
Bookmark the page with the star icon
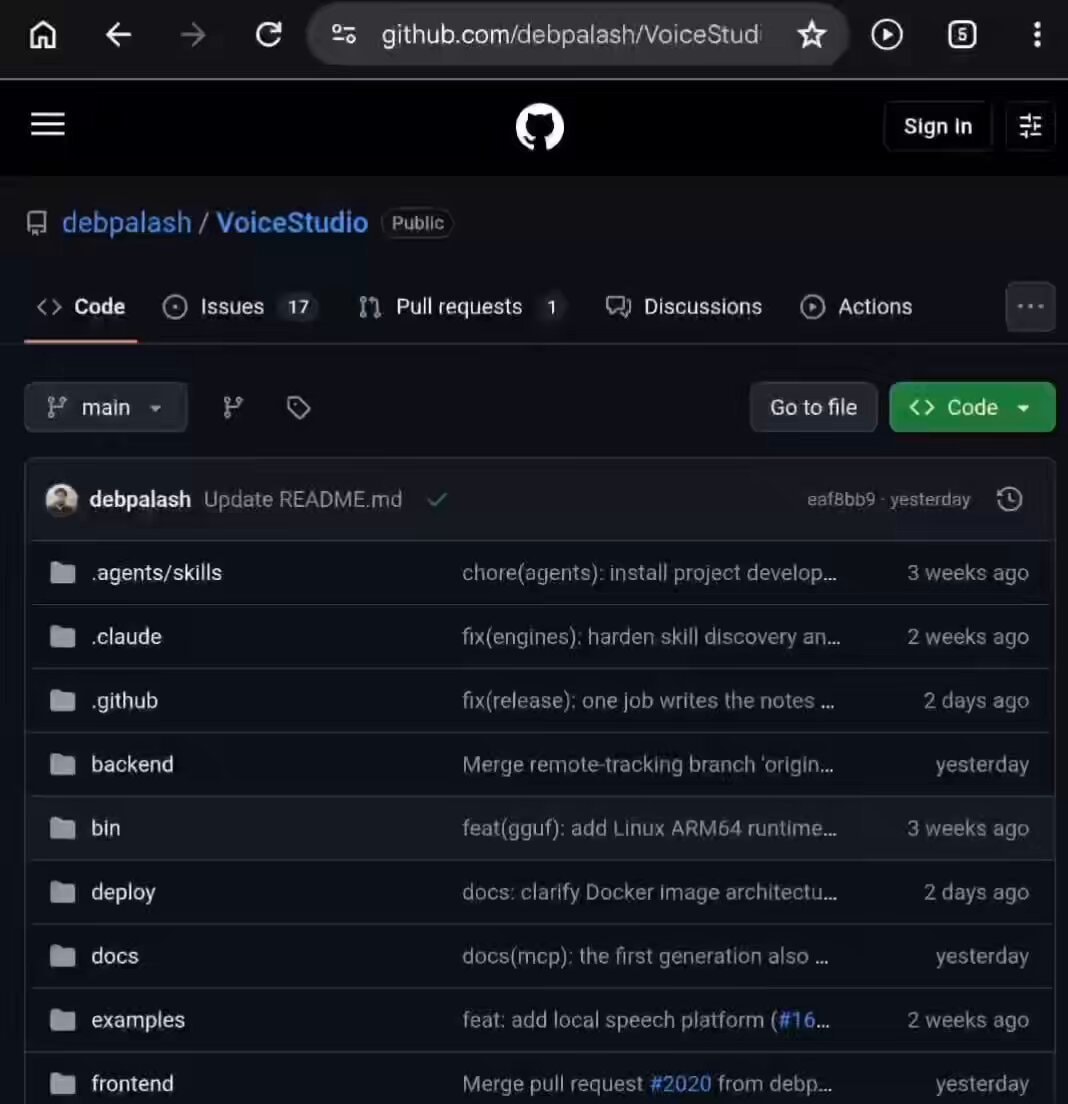coord(812,34)
